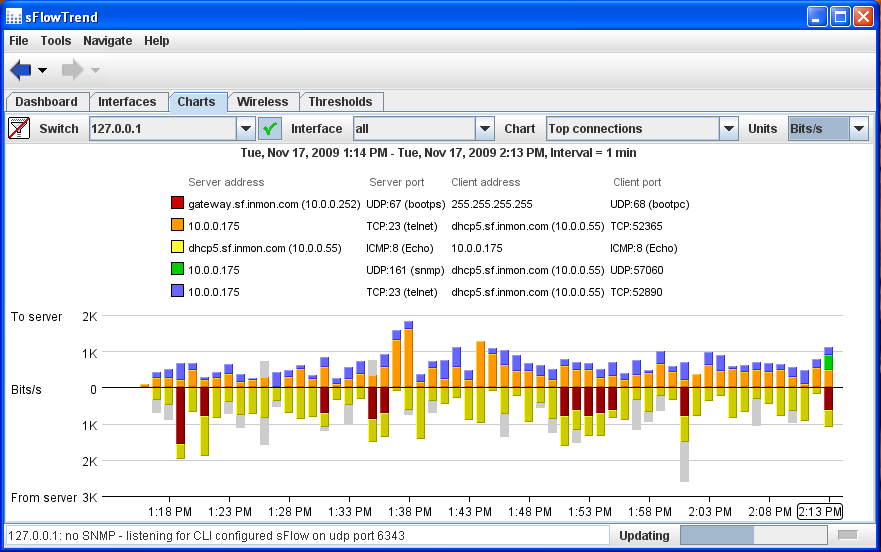Open the Navigate menu
The height and width of the screenshot is (552, 881).
(x=107, y=40)
